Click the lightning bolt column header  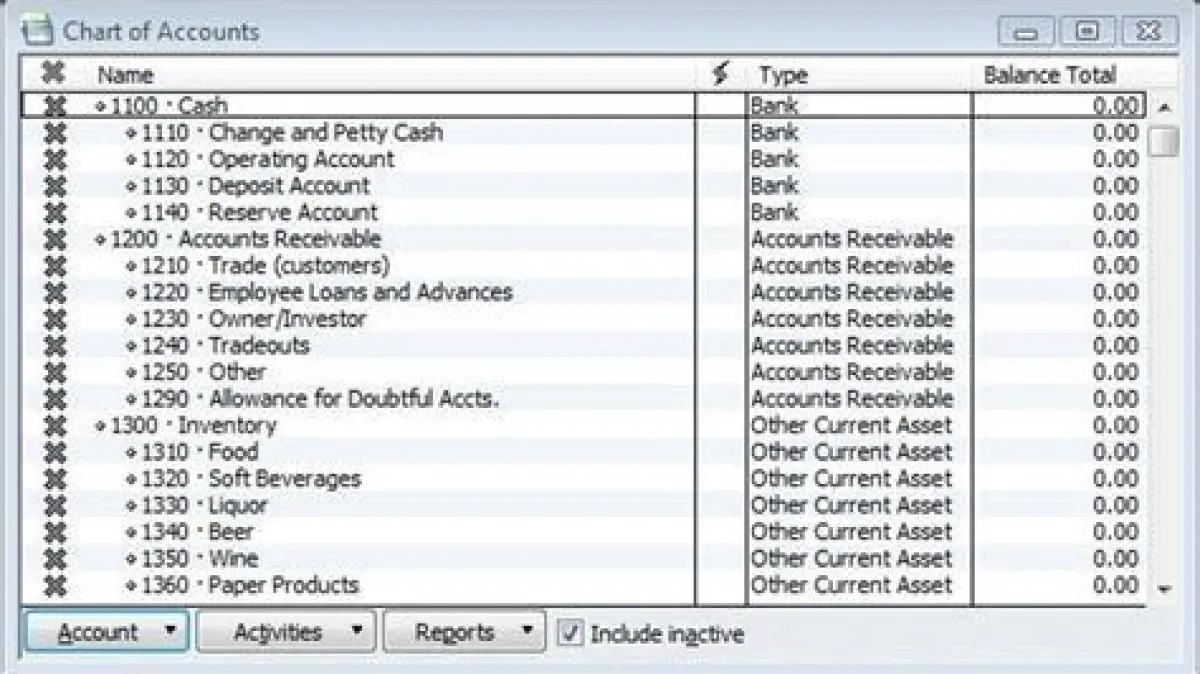[720, 75]
